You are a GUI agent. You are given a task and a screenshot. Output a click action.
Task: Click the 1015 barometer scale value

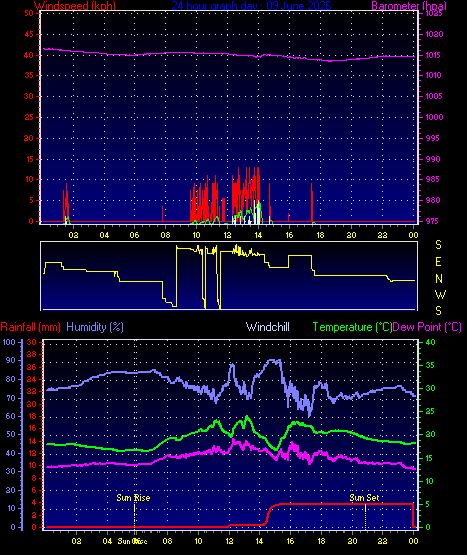click(434, 55)
